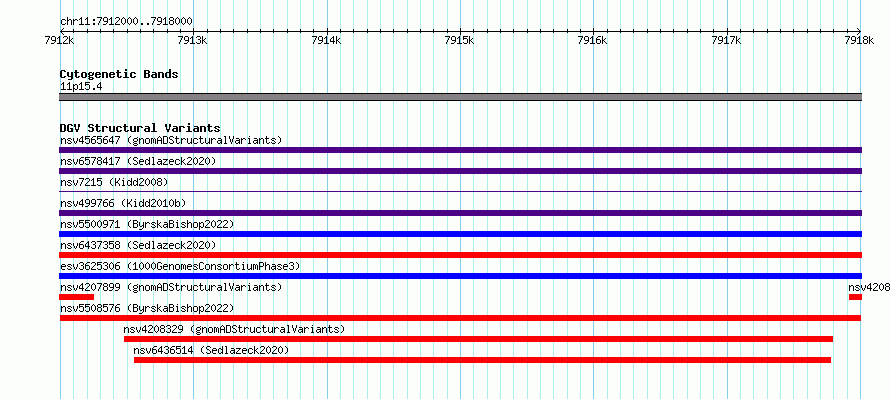Select the red bar for nsv5508576

pos(460,318)
